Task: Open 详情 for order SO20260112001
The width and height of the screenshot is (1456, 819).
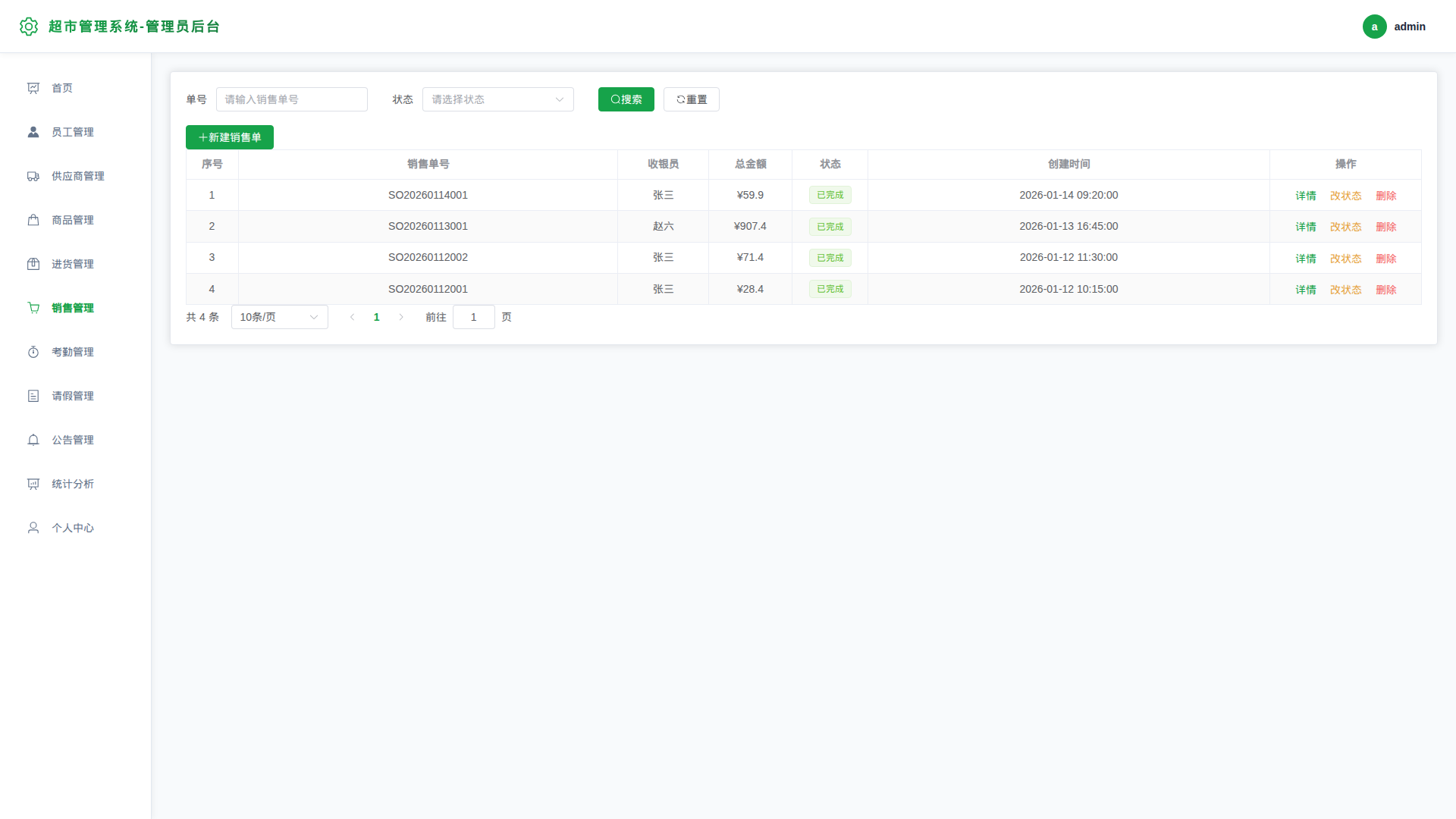Action: click(x=1306, y=290)
